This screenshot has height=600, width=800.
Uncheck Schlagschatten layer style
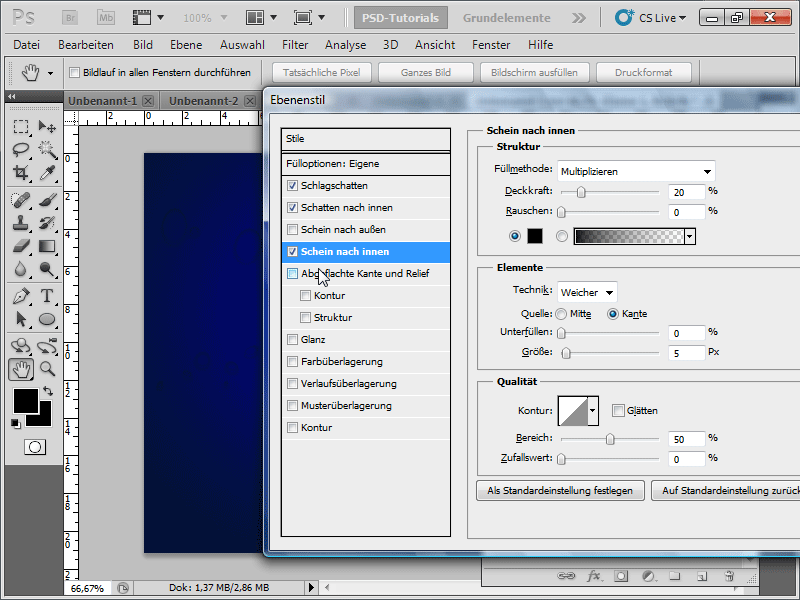coord(292,186)
